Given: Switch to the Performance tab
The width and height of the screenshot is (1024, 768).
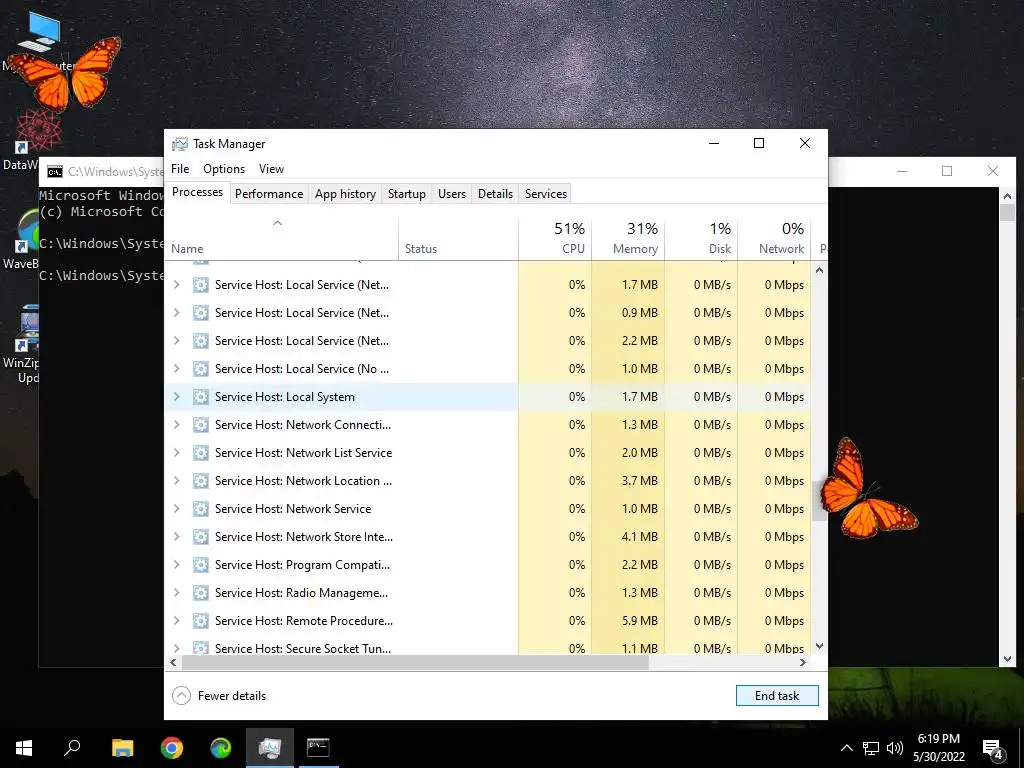Looking at the screenshot, I should point(269,194).
